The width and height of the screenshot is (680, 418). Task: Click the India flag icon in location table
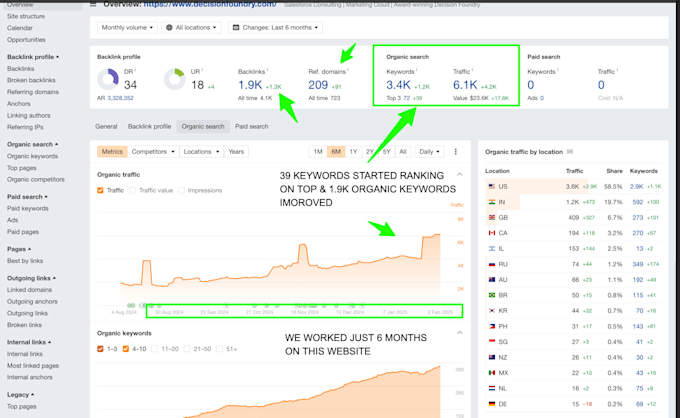pyautogui.click(x=492, y=202)
